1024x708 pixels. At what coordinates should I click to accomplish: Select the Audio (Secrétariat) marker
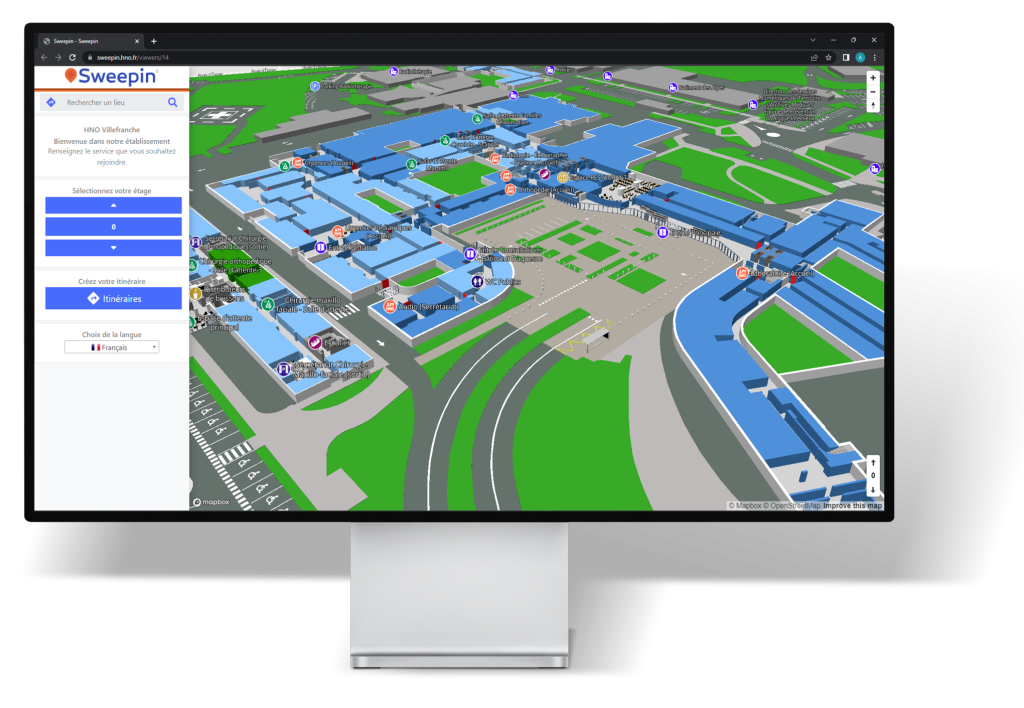390,306
